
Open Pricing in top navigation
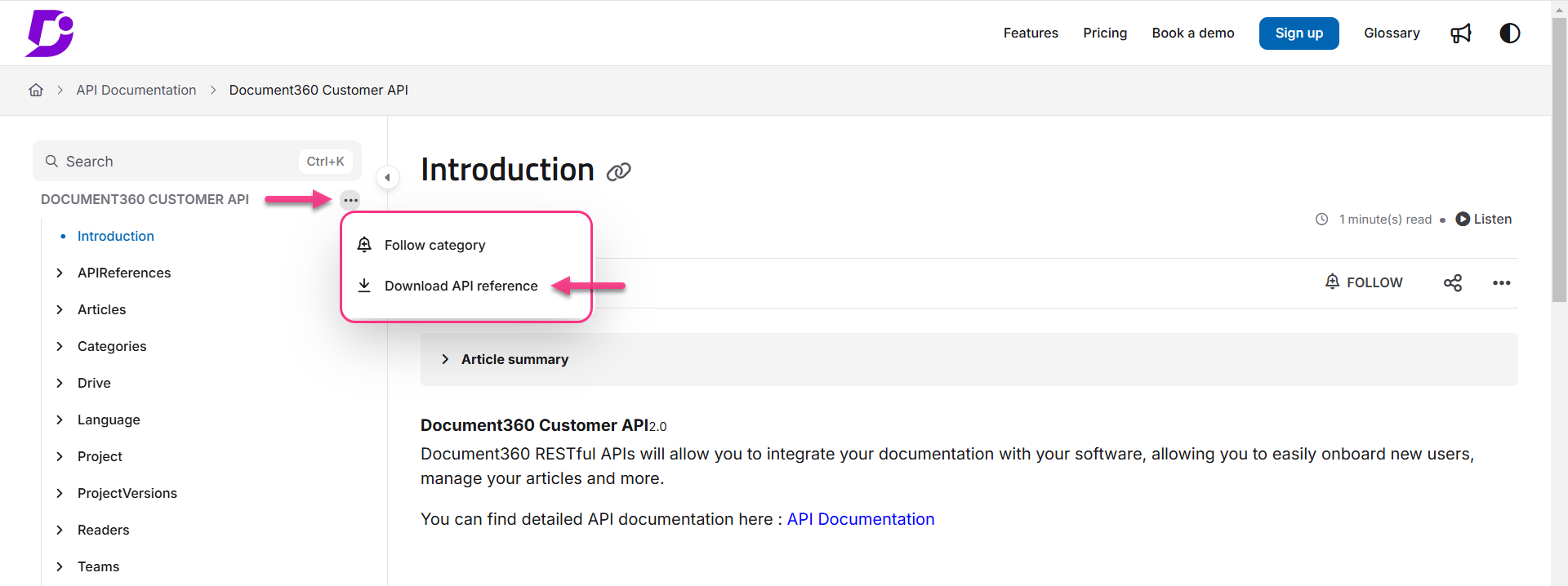1105,33
